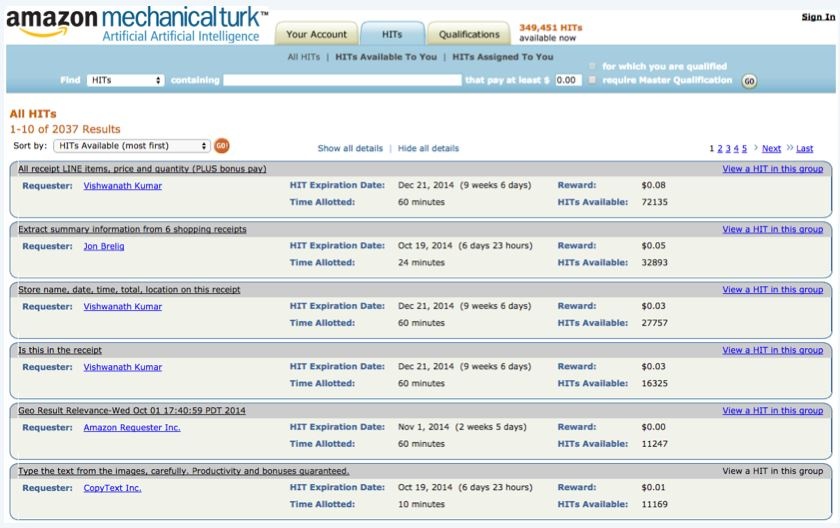840x528 pixels.
Task: View a HIT in 'Extract summary information' group
Action: click(x=772, y=229)
